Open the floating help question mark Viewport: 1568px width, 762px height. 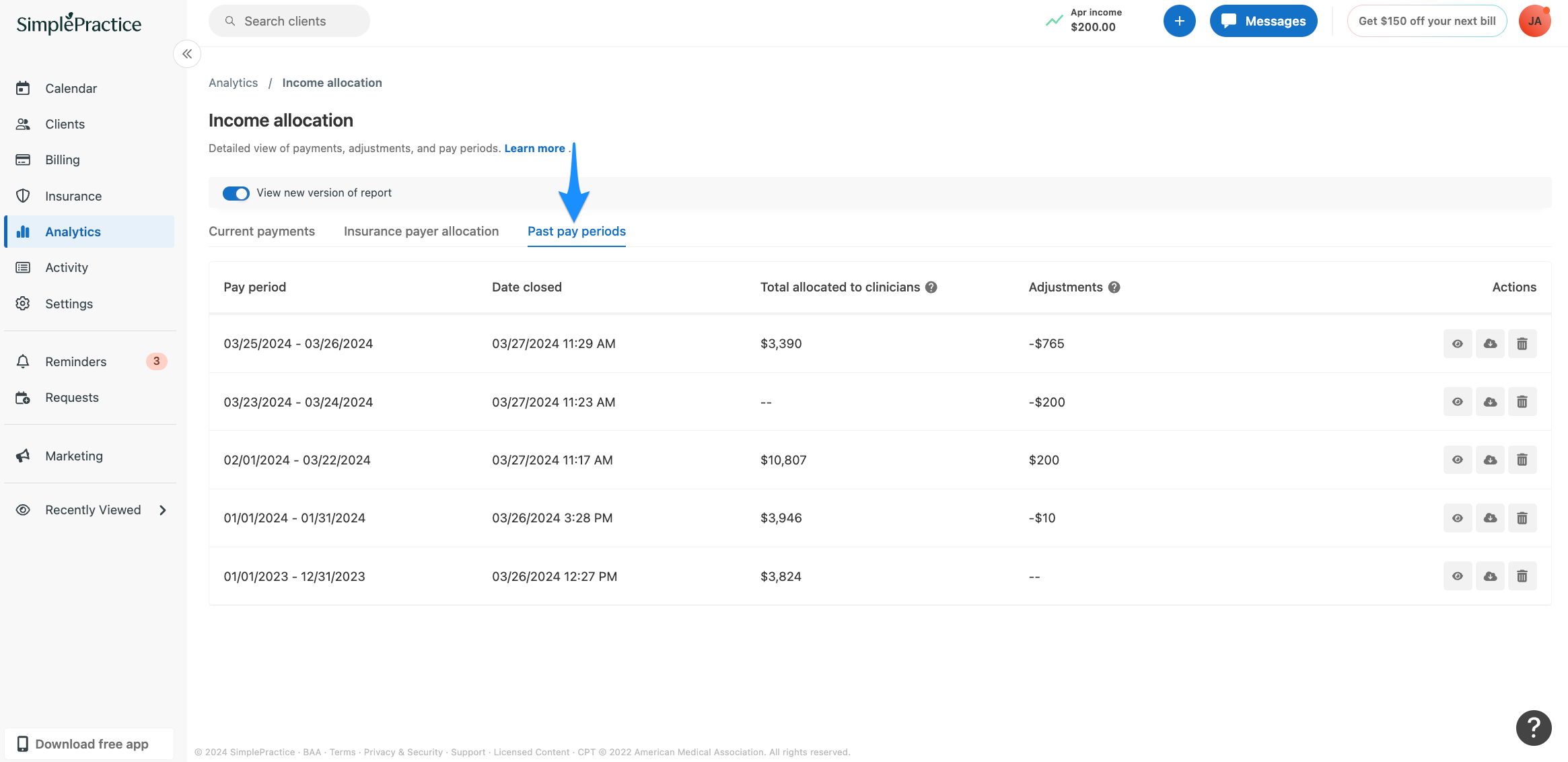1534,728
